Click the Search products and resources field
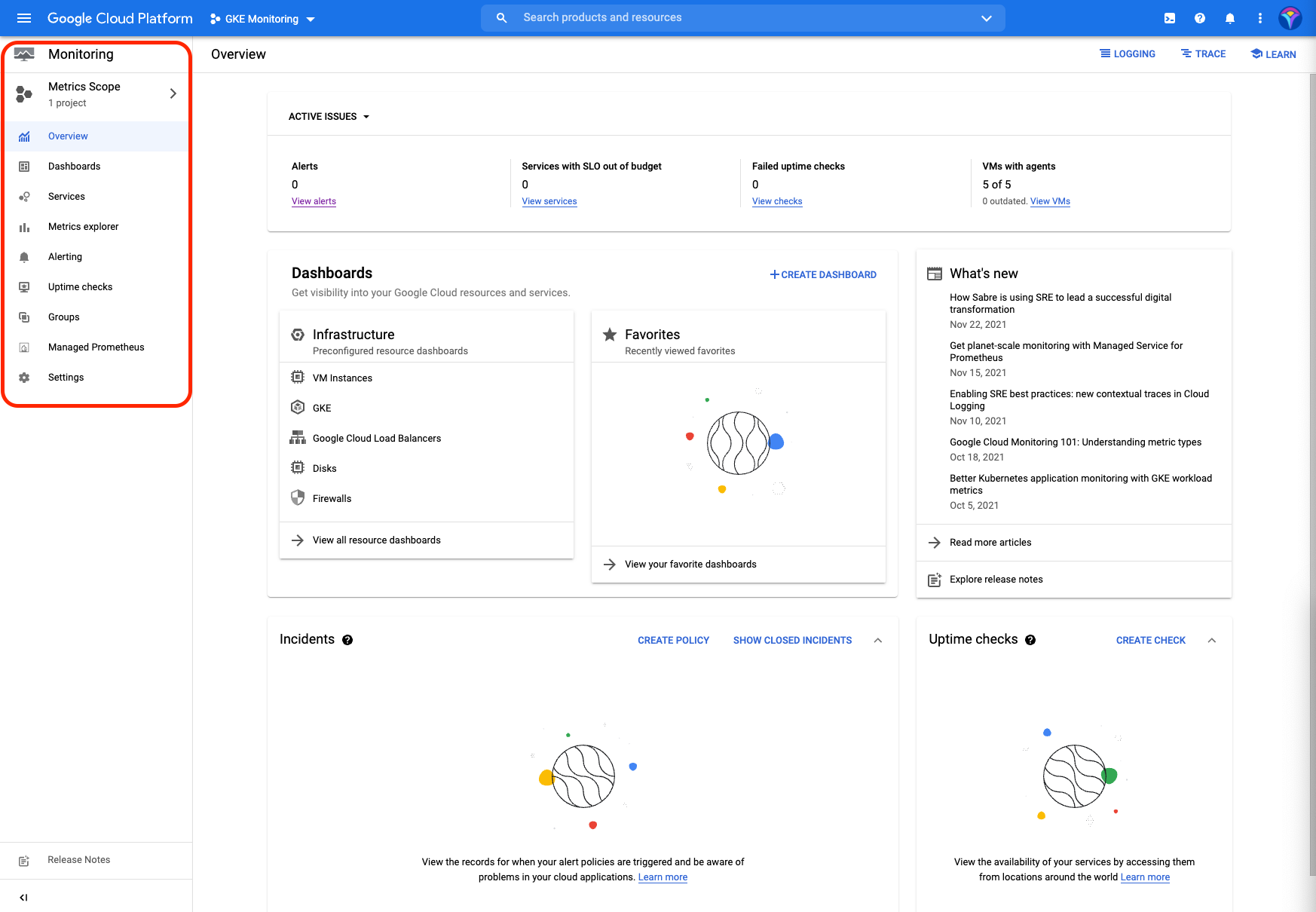1316x912 pixels. pos(742,17)
